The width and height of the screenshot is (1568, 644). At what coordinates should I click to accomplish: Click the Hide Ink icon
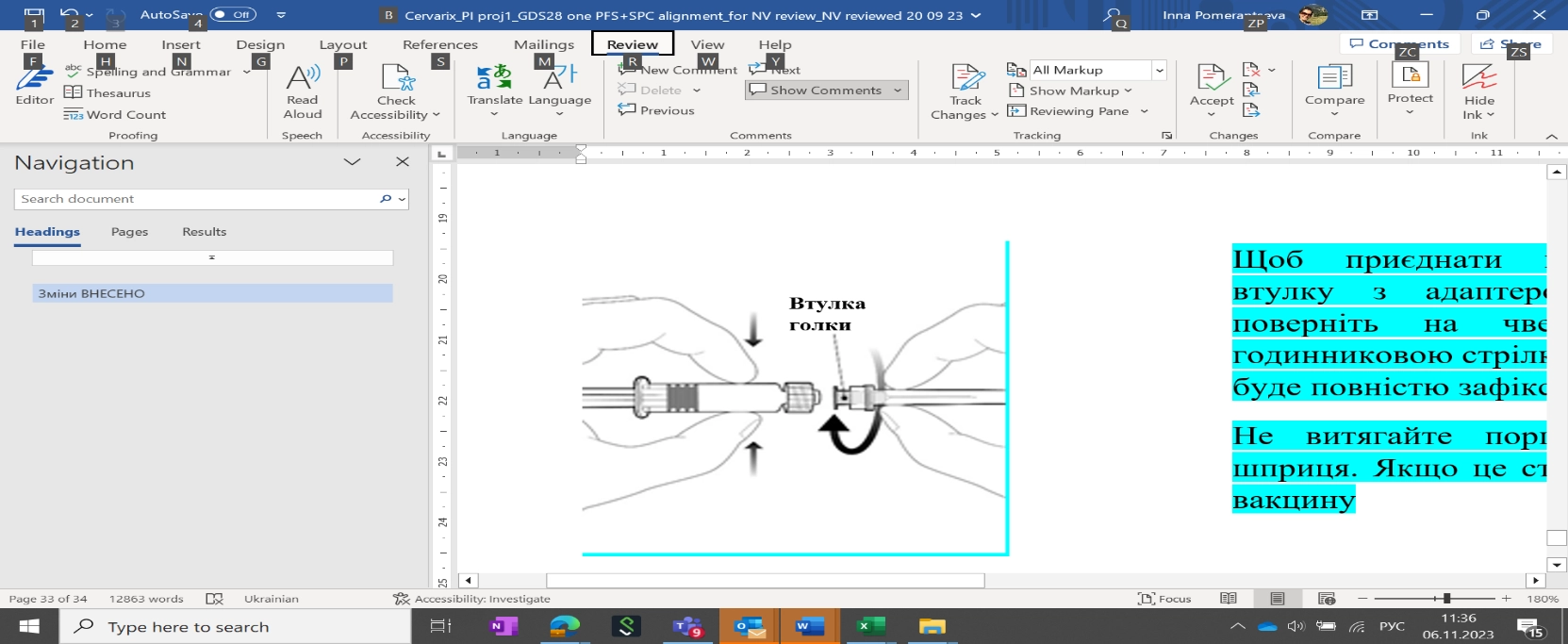tap(1478, 79)
